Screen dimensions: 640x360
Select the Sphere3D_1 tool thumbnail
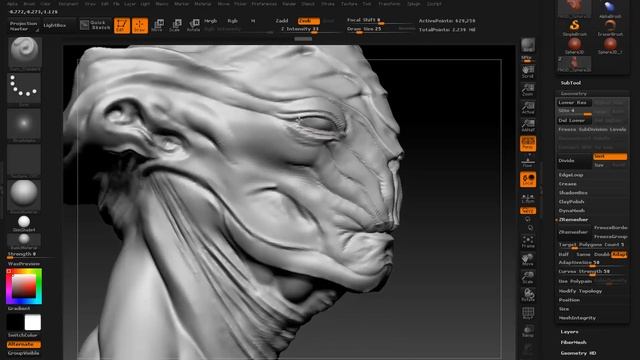click(x=610, y=45)
